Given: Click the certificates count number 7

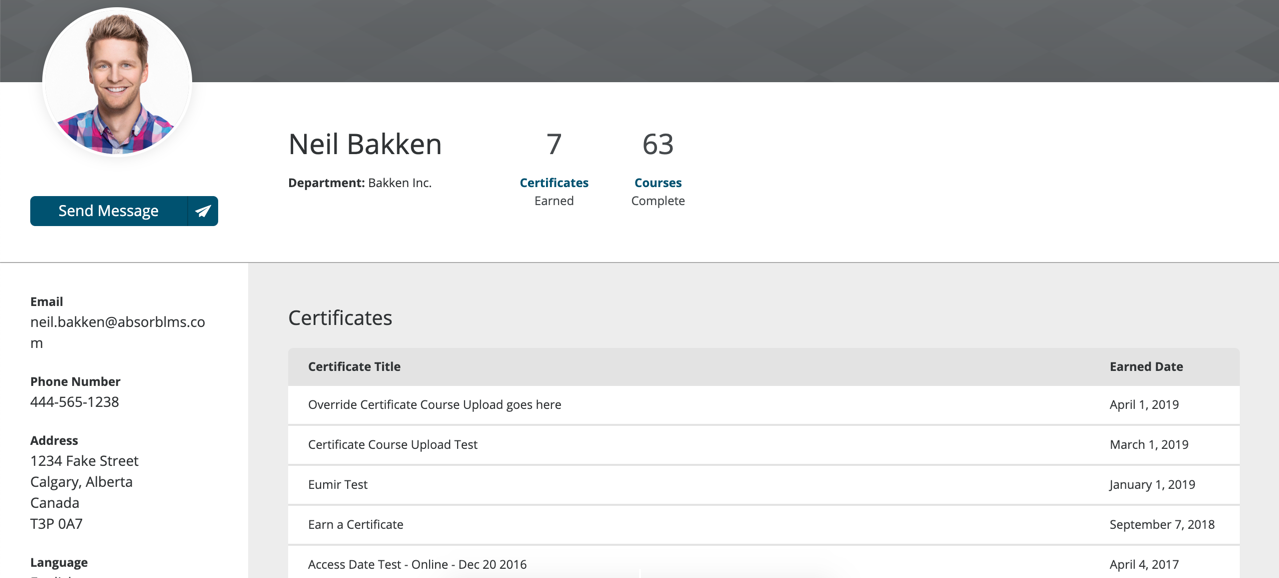Looking at the screenshot, I should (554, 144).
